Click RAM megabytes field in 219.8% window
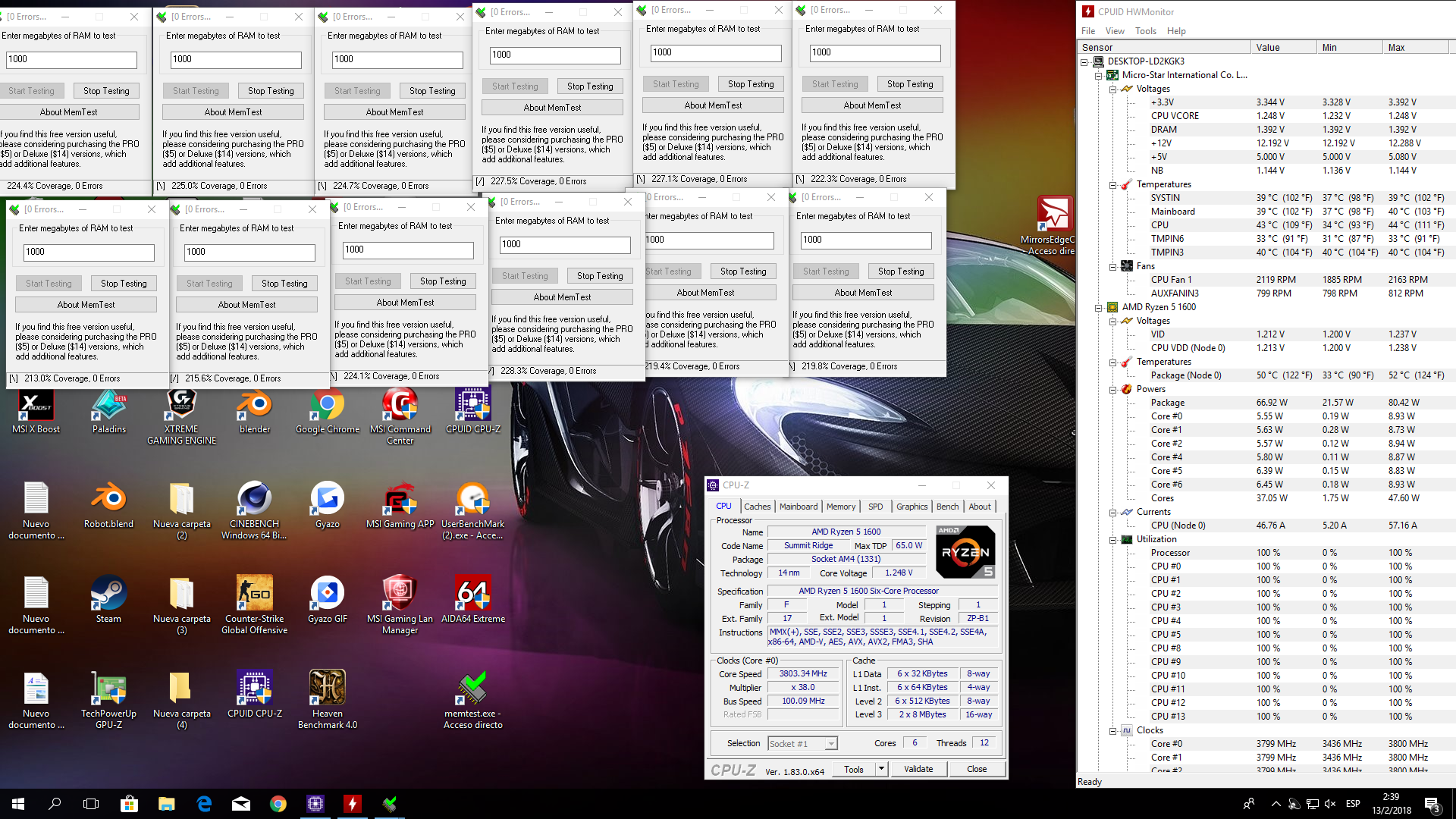 tap(866, 240)
